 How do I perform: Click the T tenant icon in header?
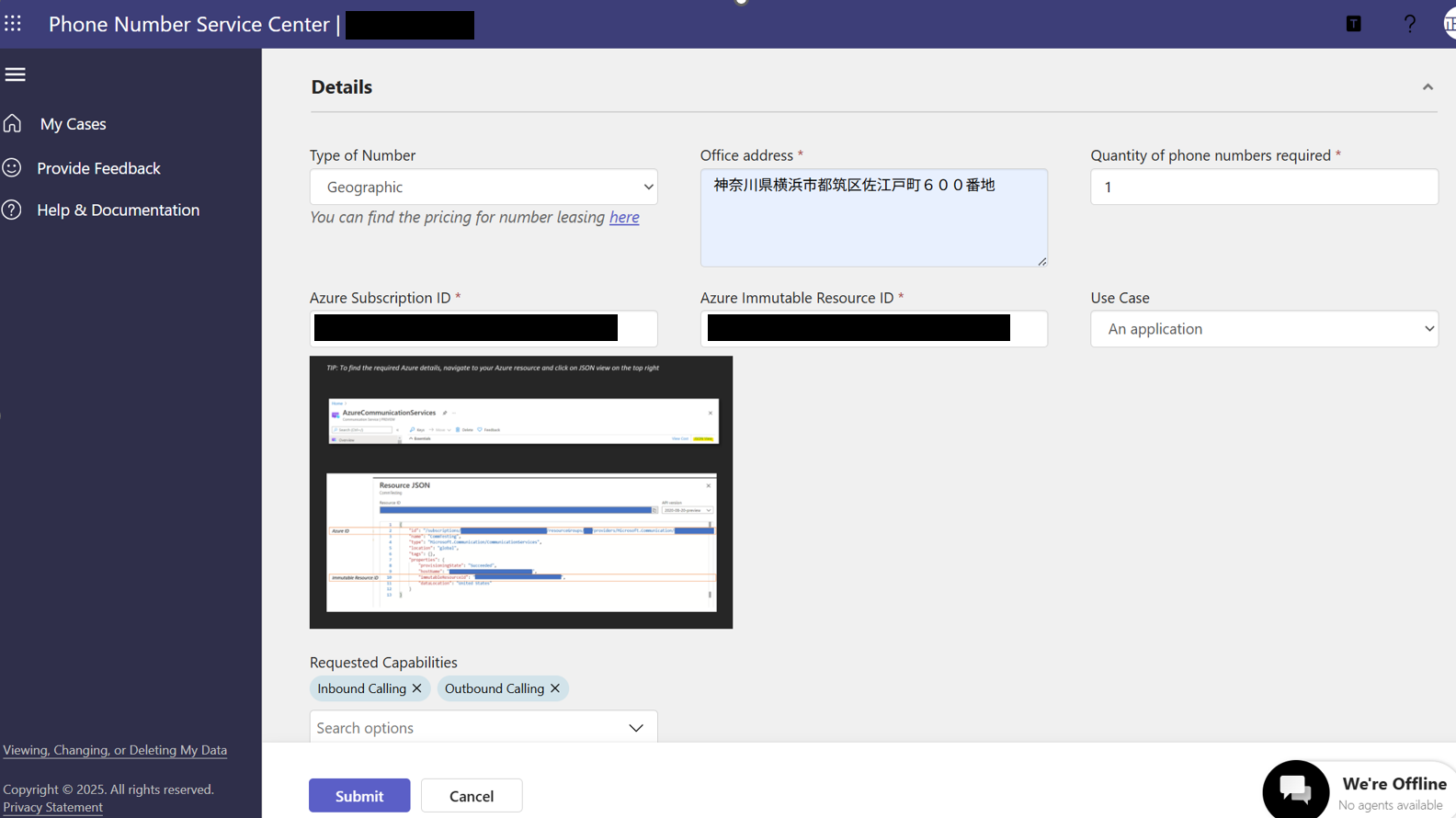click(x=1353, y=24)
